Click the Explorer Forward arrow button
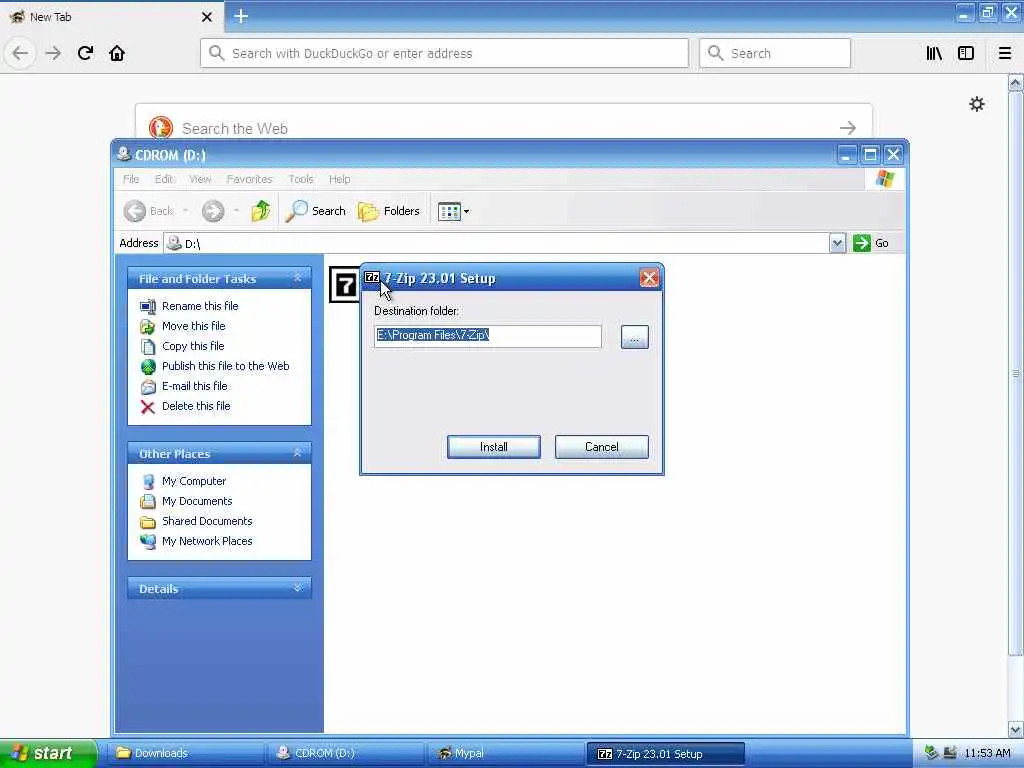This screenshot has width=1024, height=768. [x=213, y=211]
